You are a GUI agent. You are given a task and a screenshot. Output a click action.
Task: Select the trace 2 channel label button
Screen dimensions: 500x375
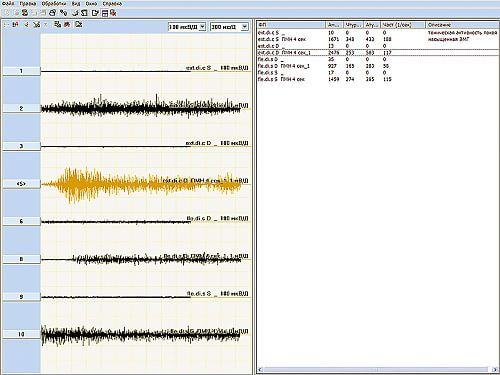tap(21, 108)
